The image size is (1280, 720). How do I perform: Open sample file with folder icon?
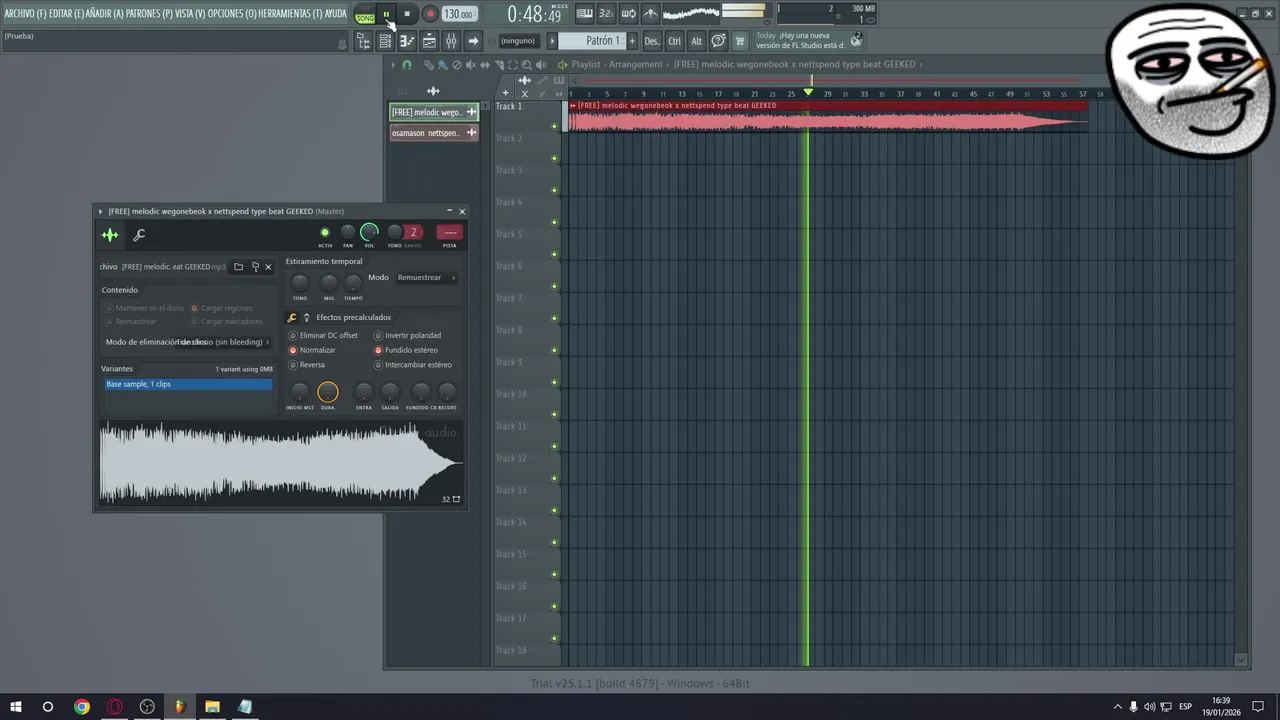tap(238, 267)
